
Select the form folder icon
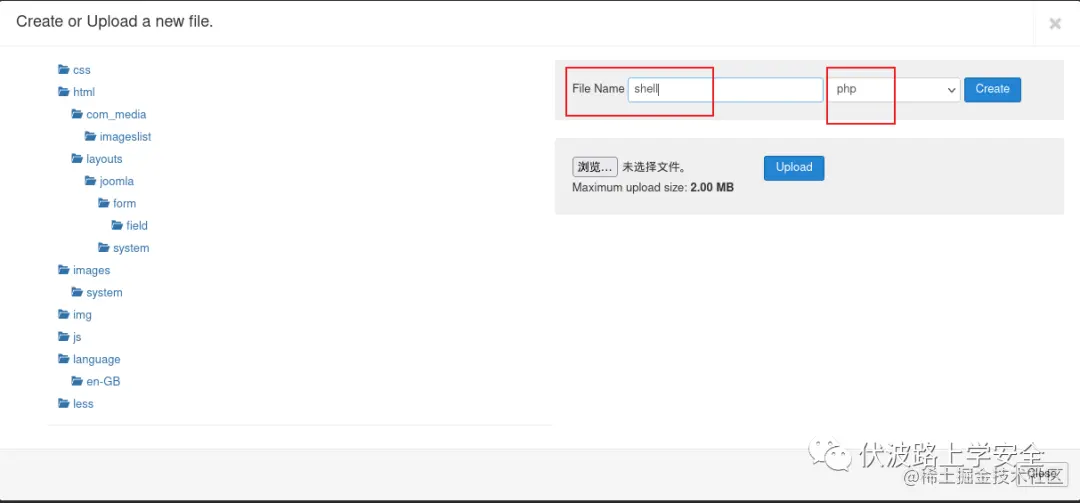tap(104, 203)
